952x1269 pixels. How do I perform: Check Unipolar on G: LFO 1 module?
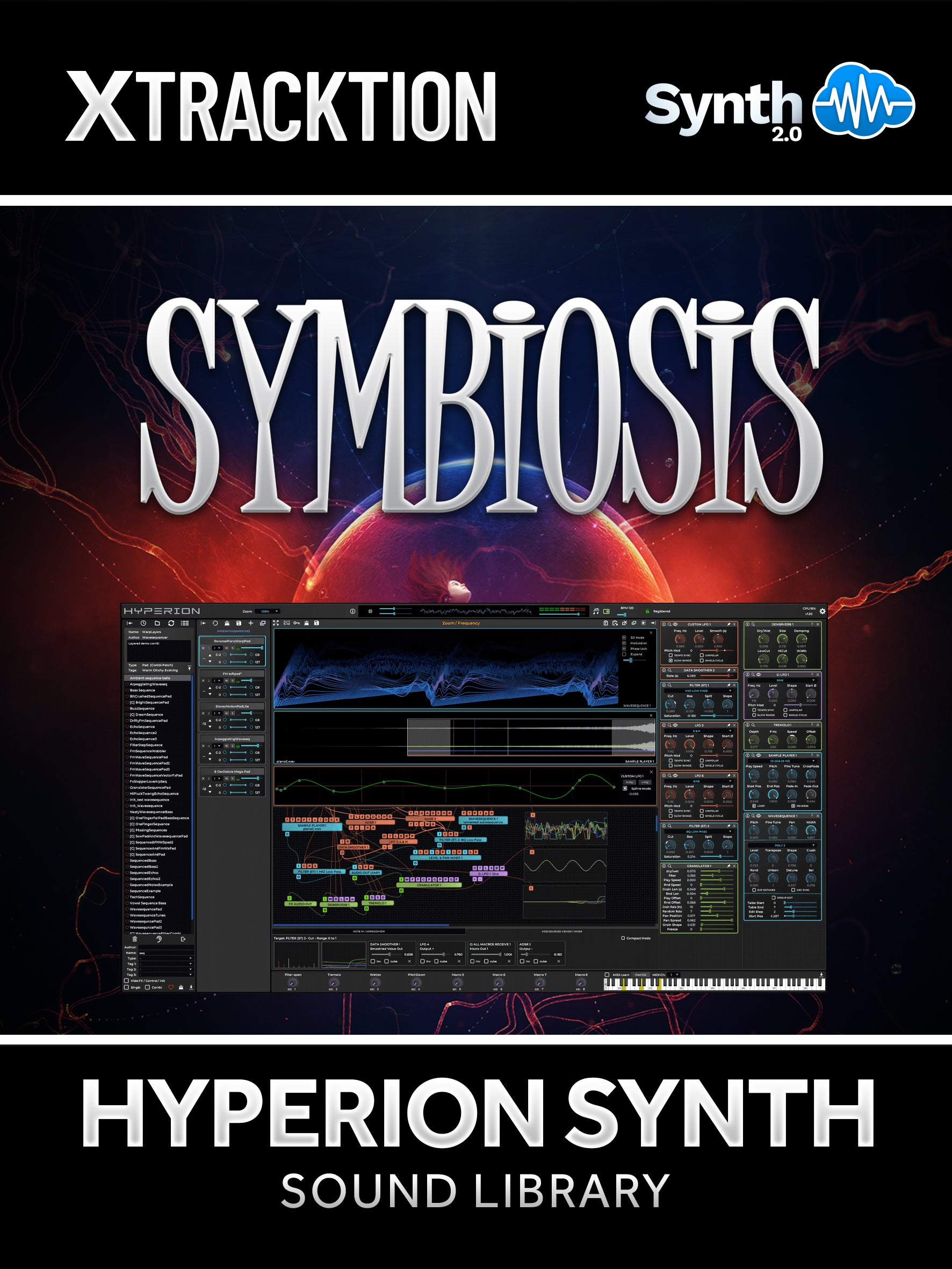(785, 710)
